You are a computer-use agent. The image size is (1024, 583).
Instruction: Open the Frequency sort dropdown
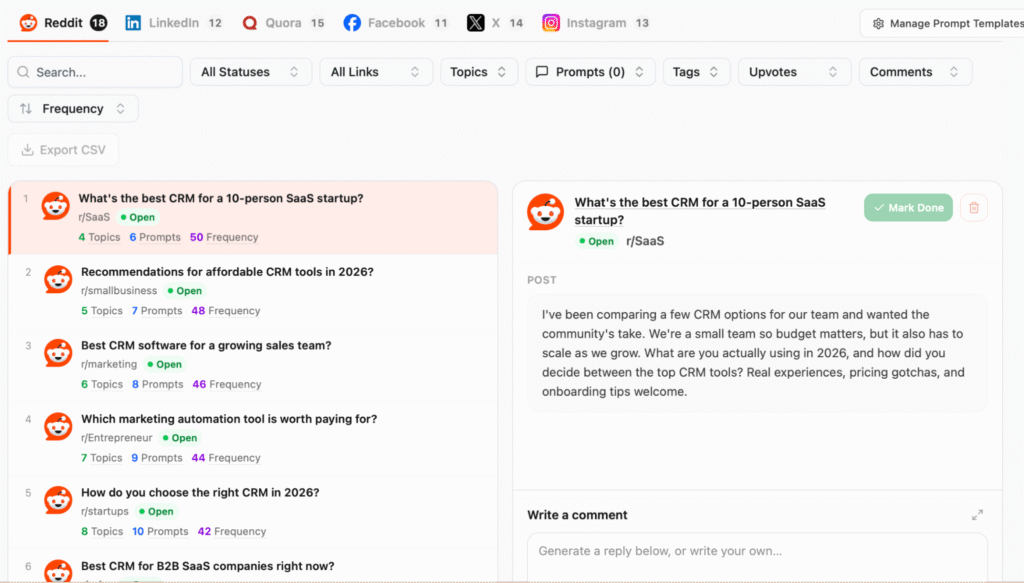[x=73, y=108]
